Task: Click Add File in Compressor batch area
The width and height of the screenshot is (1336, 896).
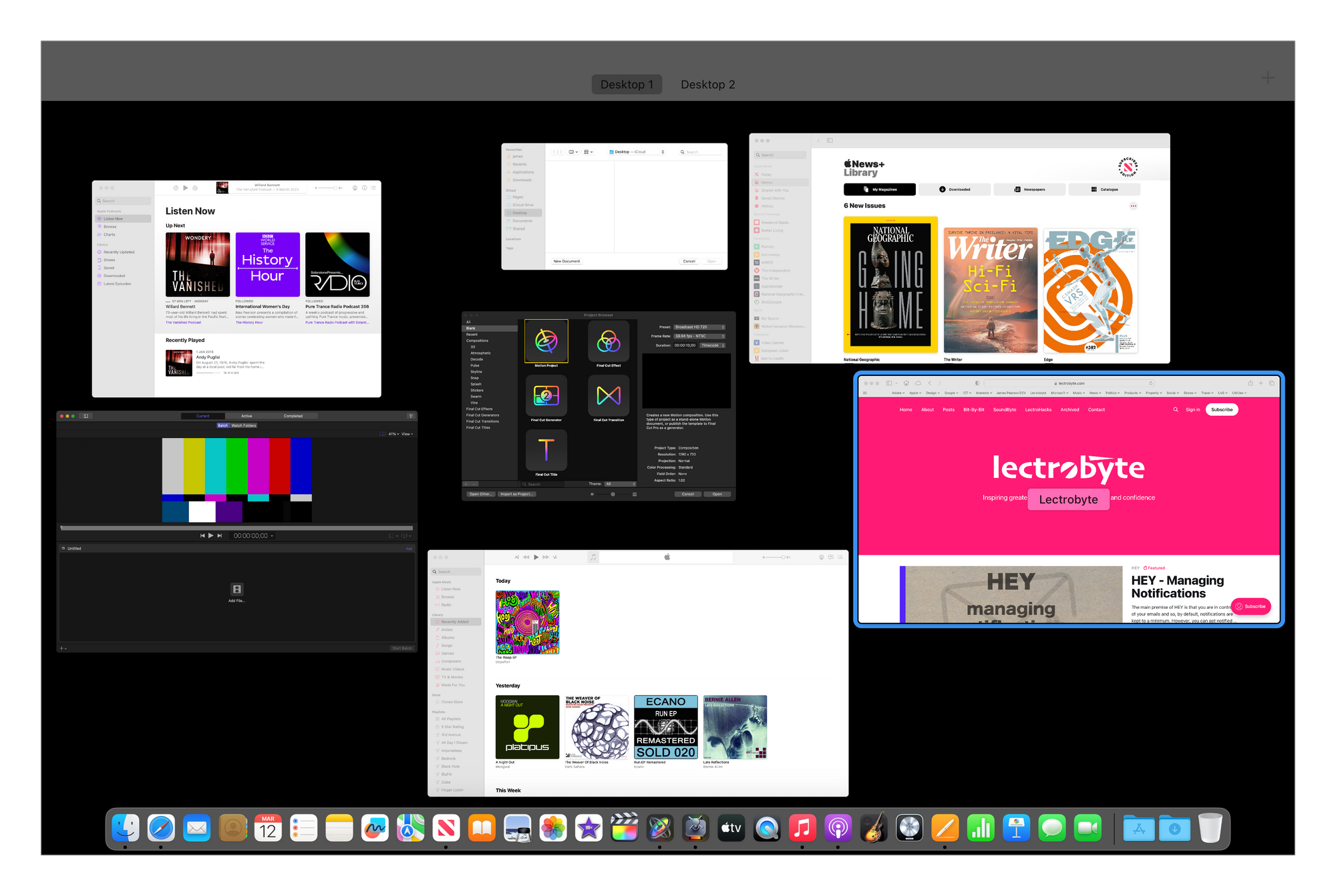Action: pyautogui.click(x=236, y=592)
